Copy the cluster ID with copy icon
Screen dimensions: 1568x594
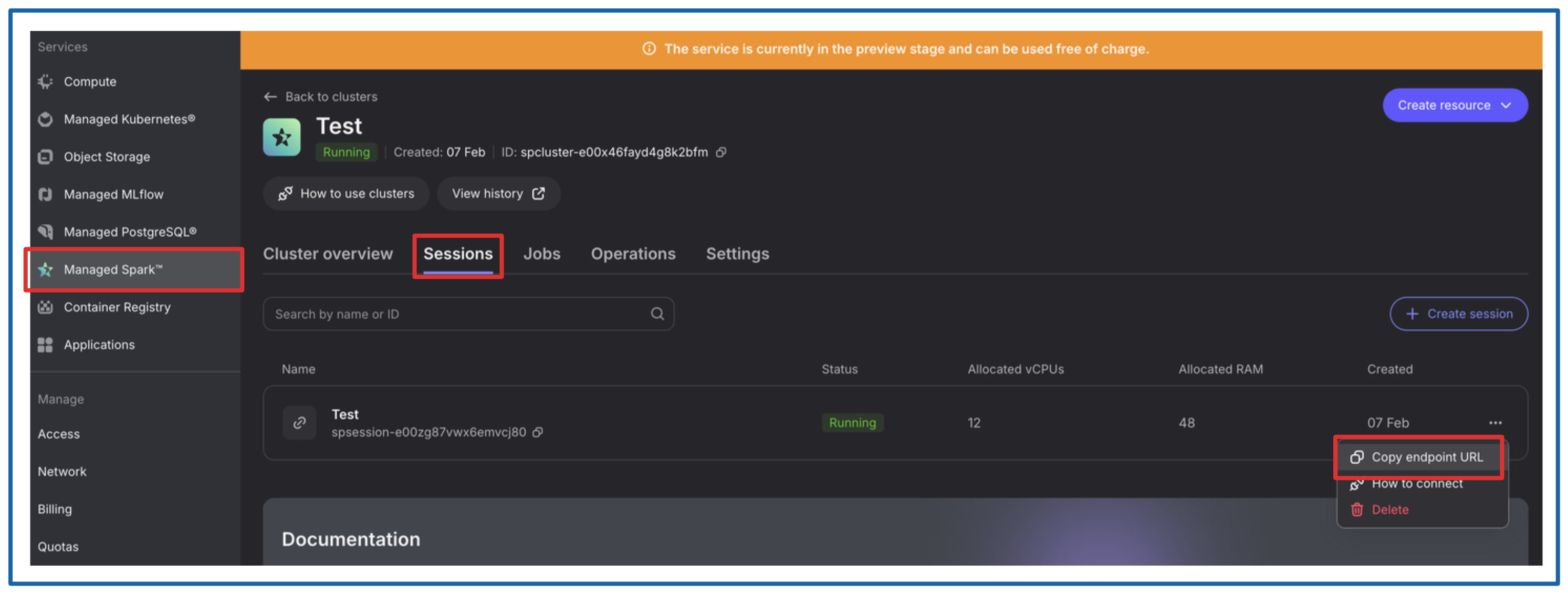[720, 152]
